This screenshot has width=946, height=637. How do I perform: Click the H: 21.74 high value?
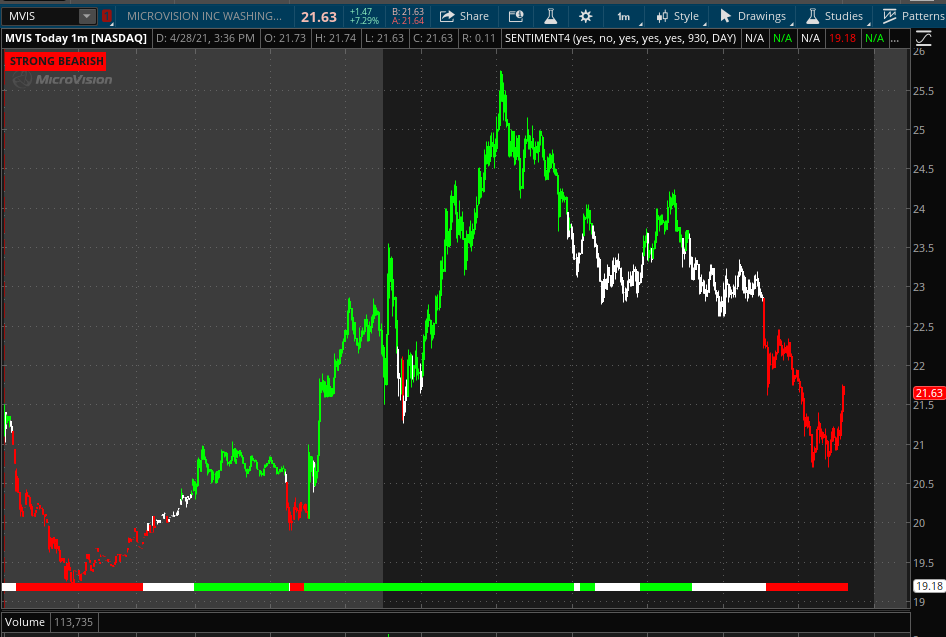335,38
